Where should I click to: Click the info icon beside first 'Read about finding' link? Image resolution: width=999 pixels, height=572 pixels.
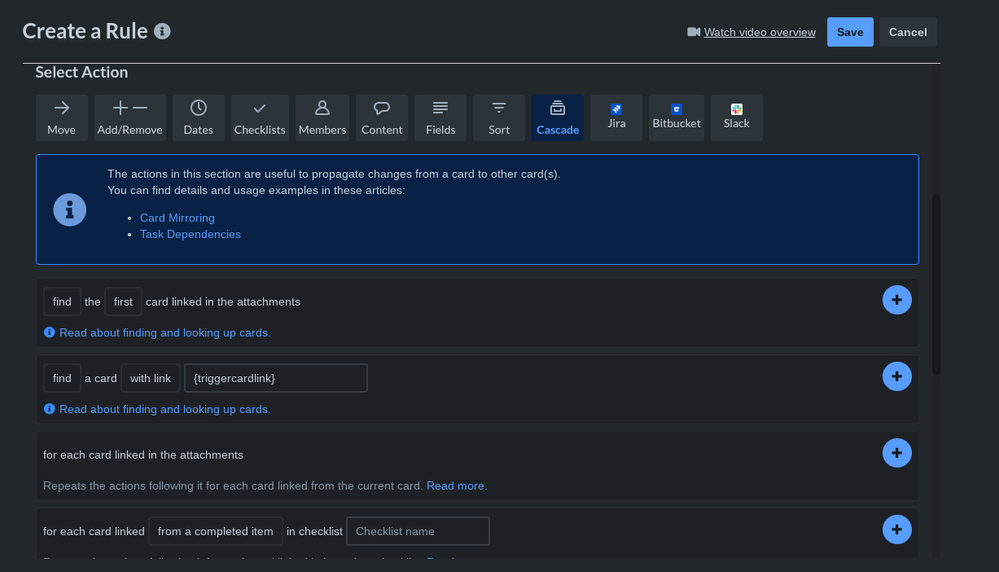click(x=49, y=332)
